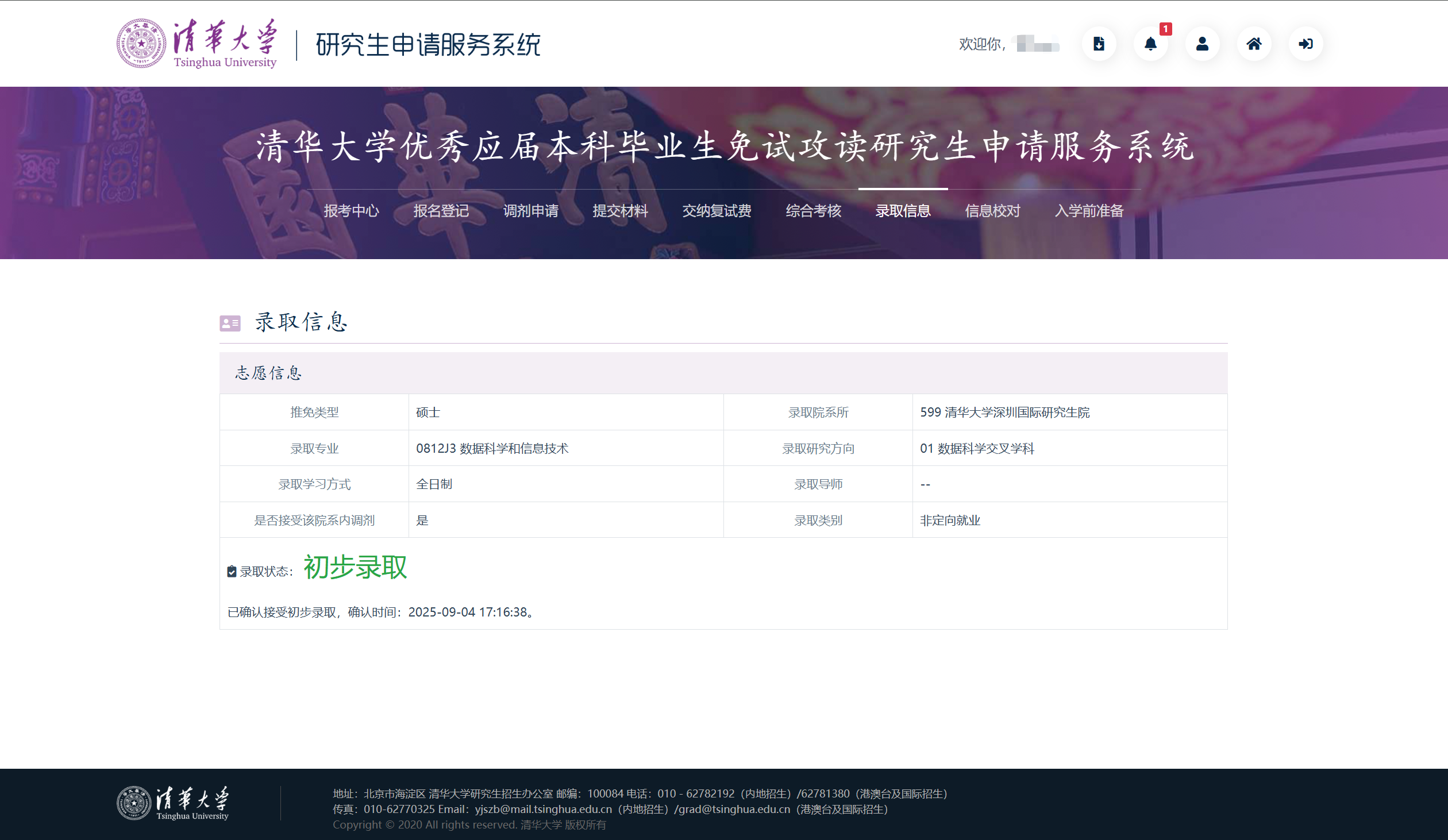Click the green 初步录取 status text
Image resolution: width=1448 pixels, height=840 pixels.
tap(355, 568)
